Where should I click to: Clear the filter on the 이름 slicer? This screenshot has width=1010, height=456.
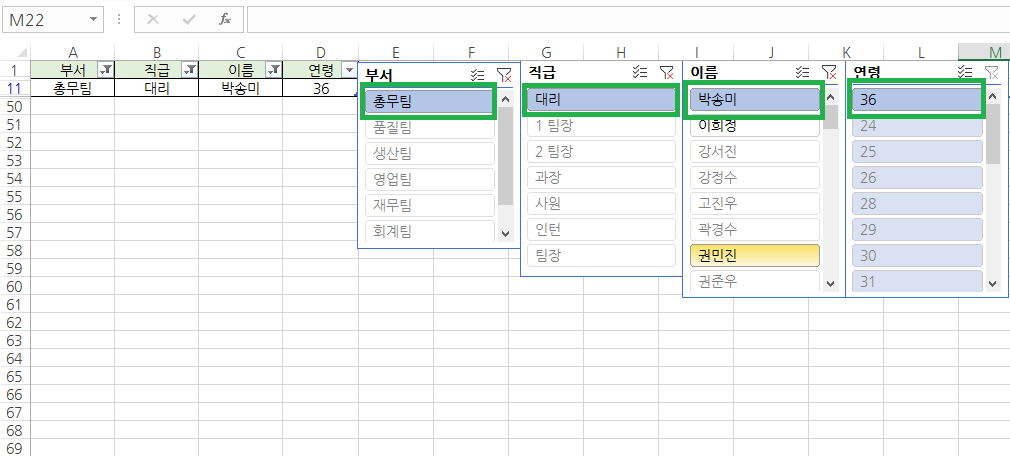828,72
